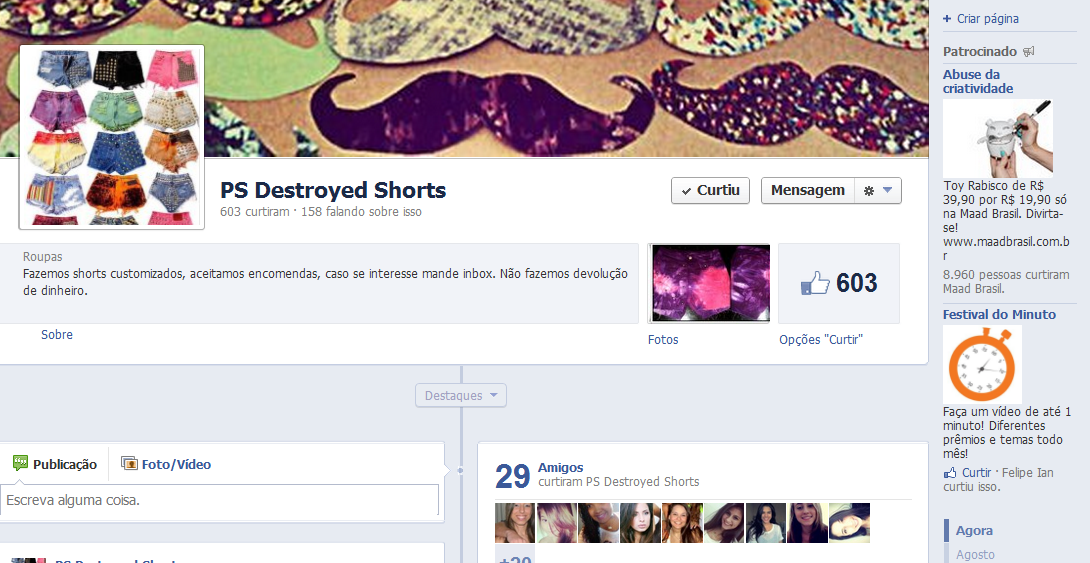Click the '158 falando sobre isso' text

[x=361, y=211]
